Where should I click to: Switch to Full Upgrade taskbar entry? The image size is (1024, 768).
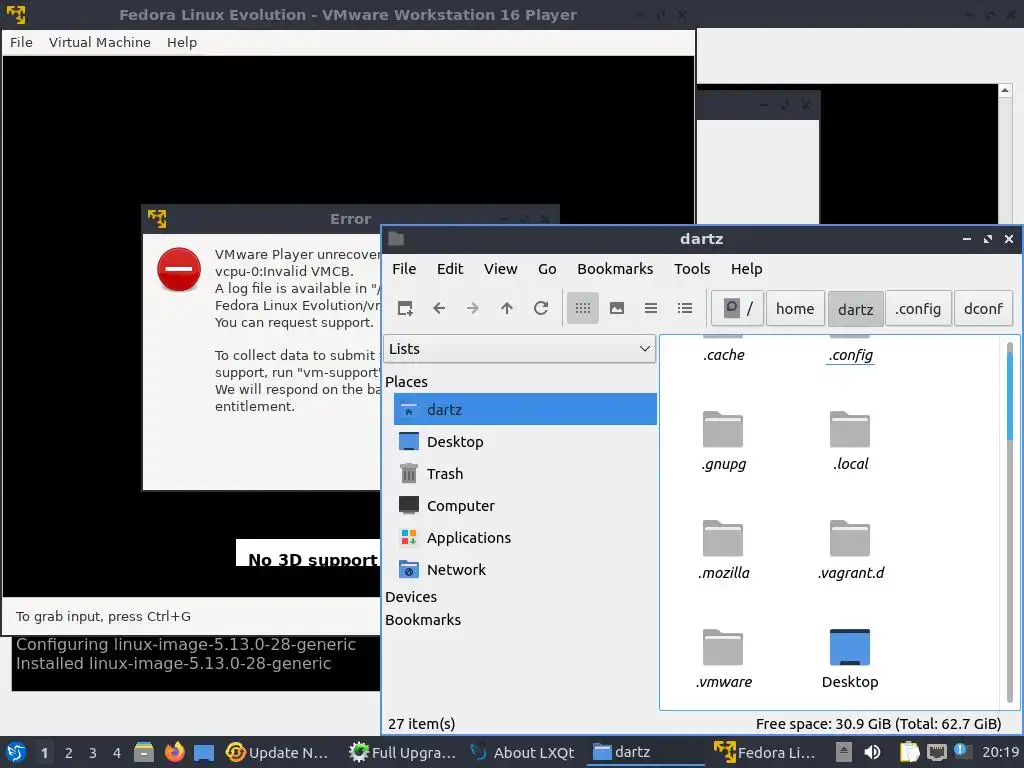point(402,752)
